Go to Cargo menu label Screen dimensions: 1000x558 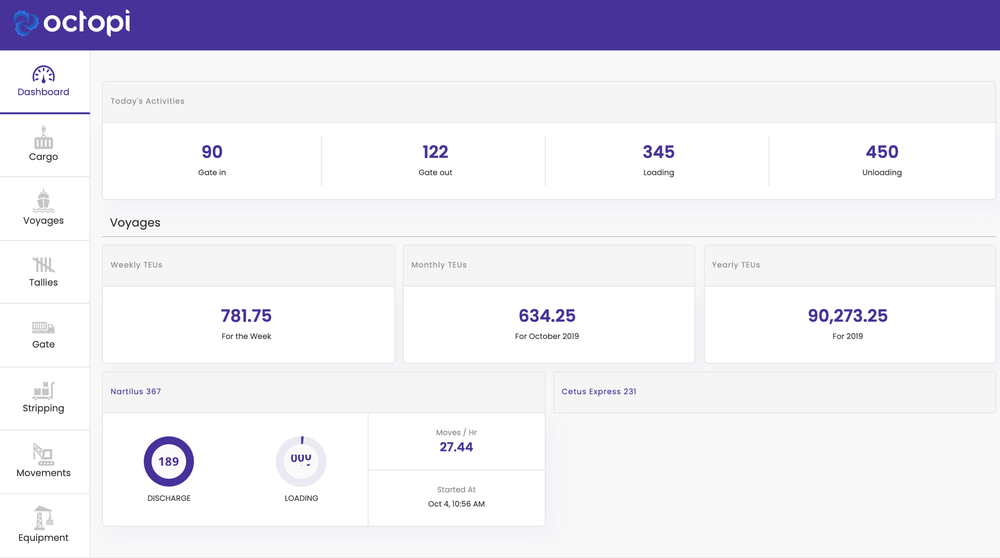click(x=43, y=157)
